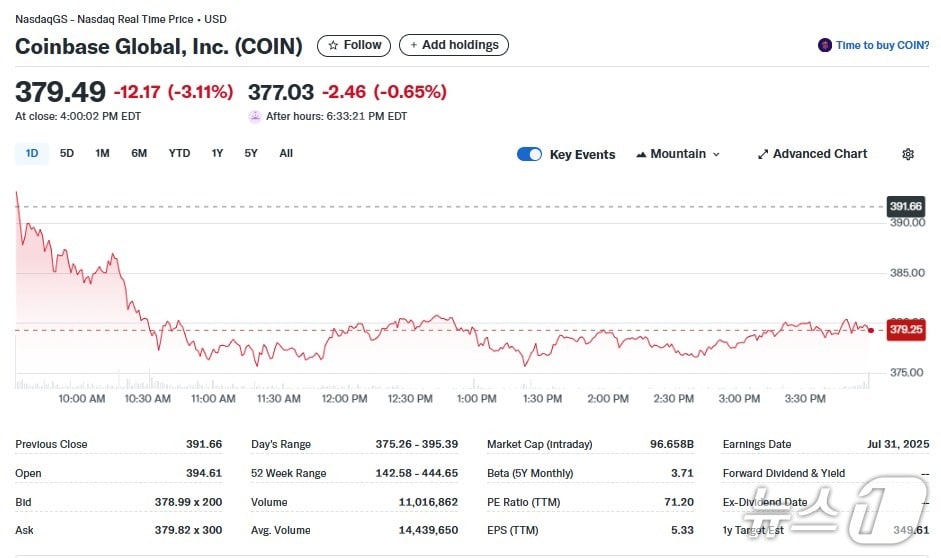Select the All time range
The height and width of the screenshot is (558, 941).
click(286, 153)
